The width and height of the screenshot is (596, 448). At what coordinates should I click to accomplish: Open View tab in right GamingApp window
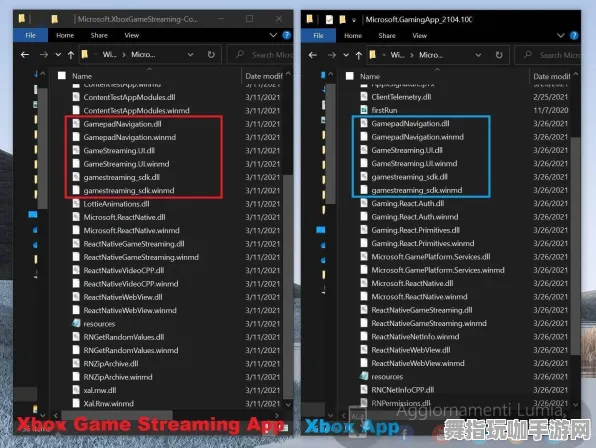coord(420,36)
